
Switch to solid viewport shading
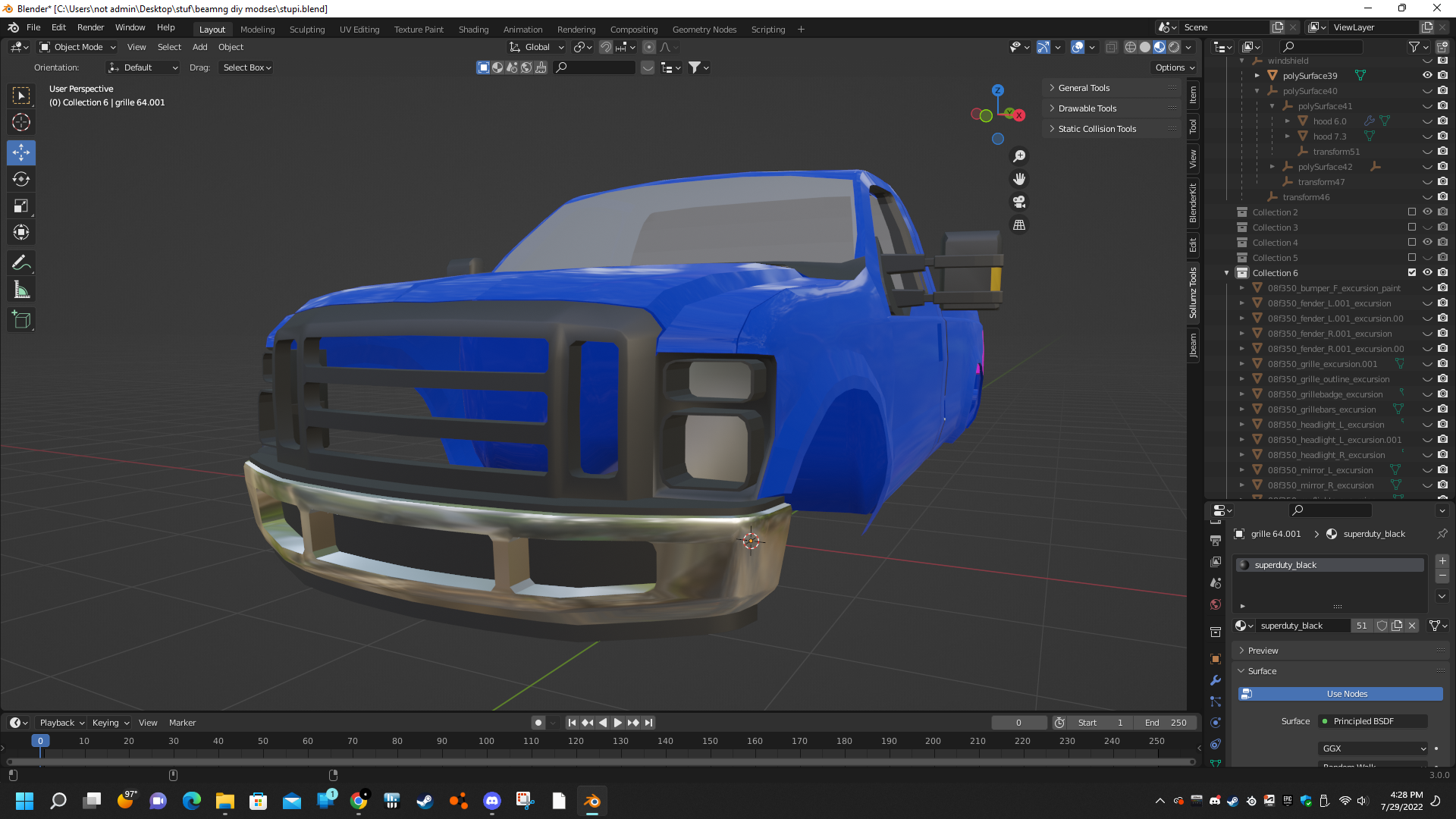[1145, 47]
